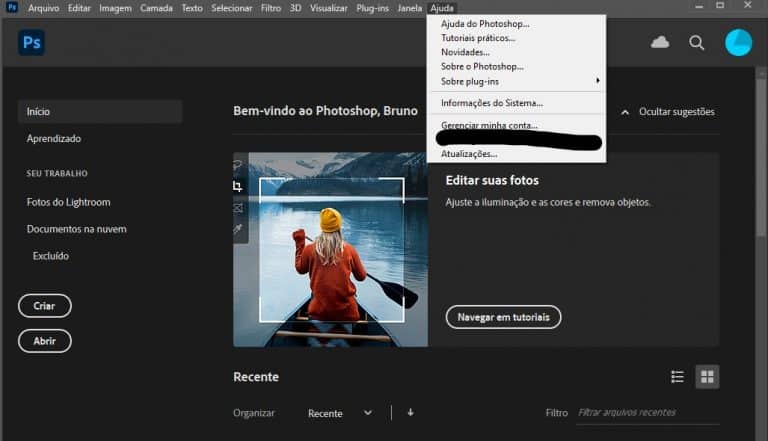Viewport: 768px width, 441px height.
Task: Open the Janela menu
Action: 409,8
